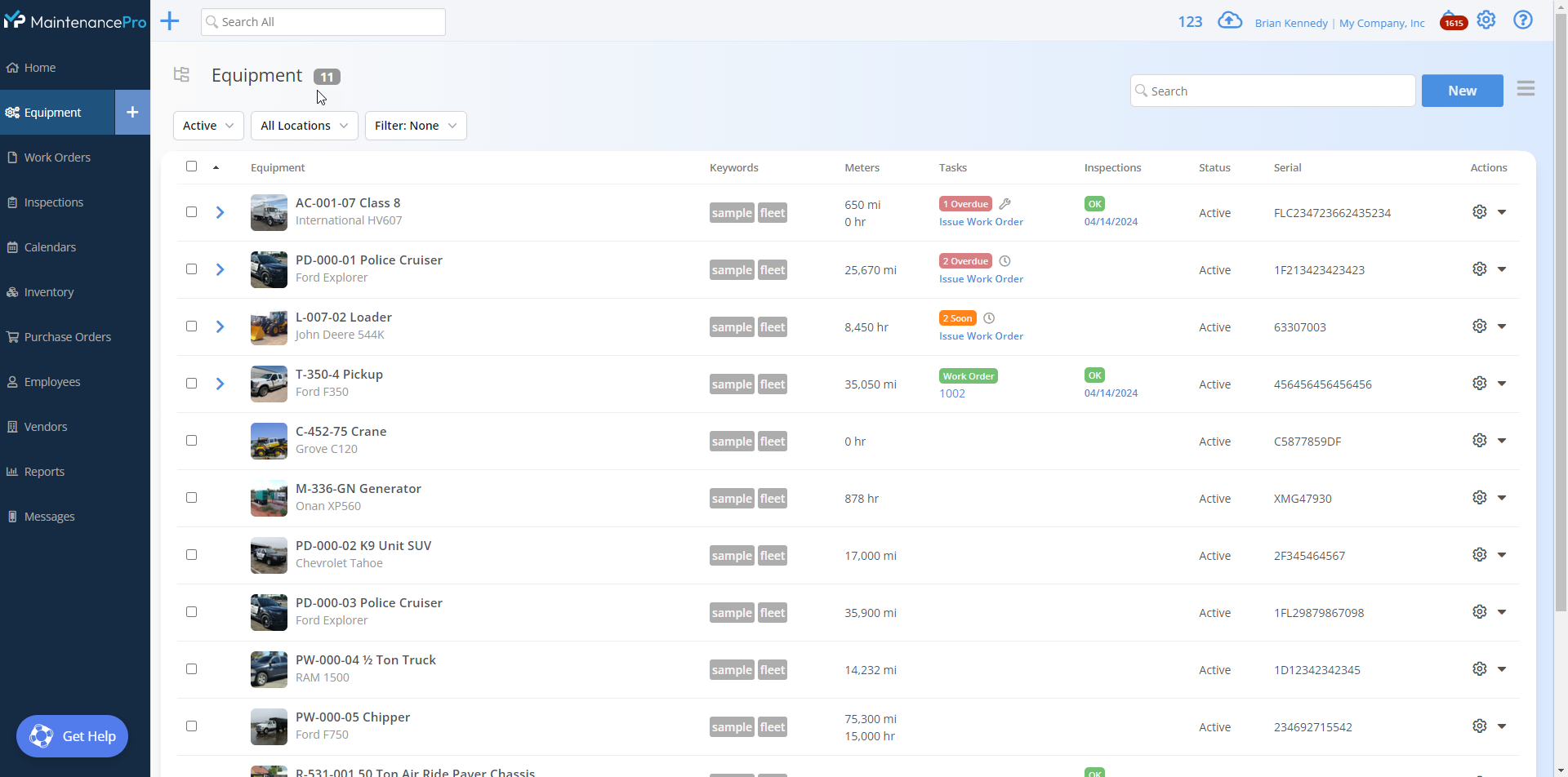Open the hamburger menu beside the New button
This screenshot has width=1568, height=777.
coord(1526,88)
